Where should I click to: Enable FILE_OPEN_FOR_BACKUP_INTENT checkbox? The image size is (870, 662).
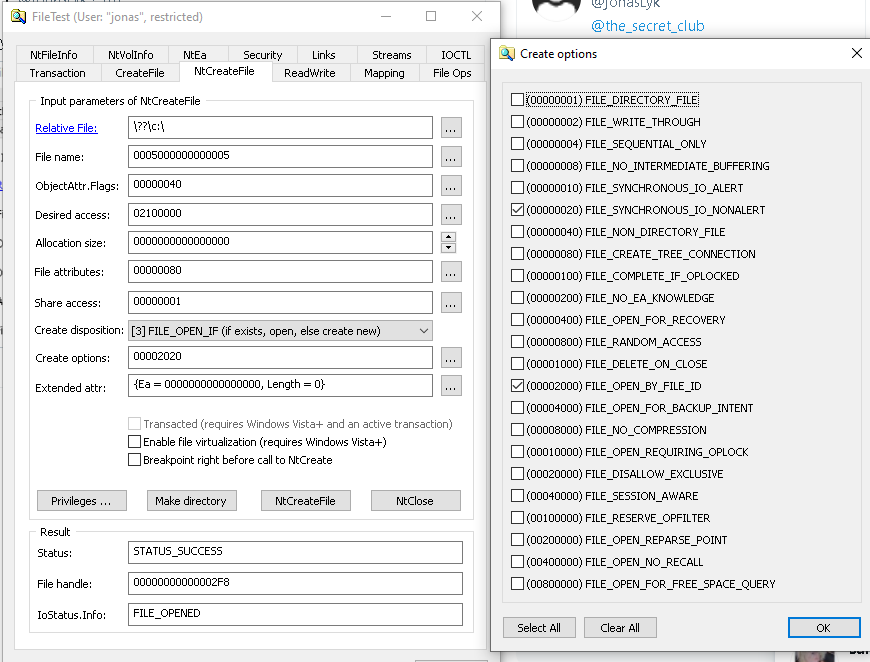coord(517,408)
